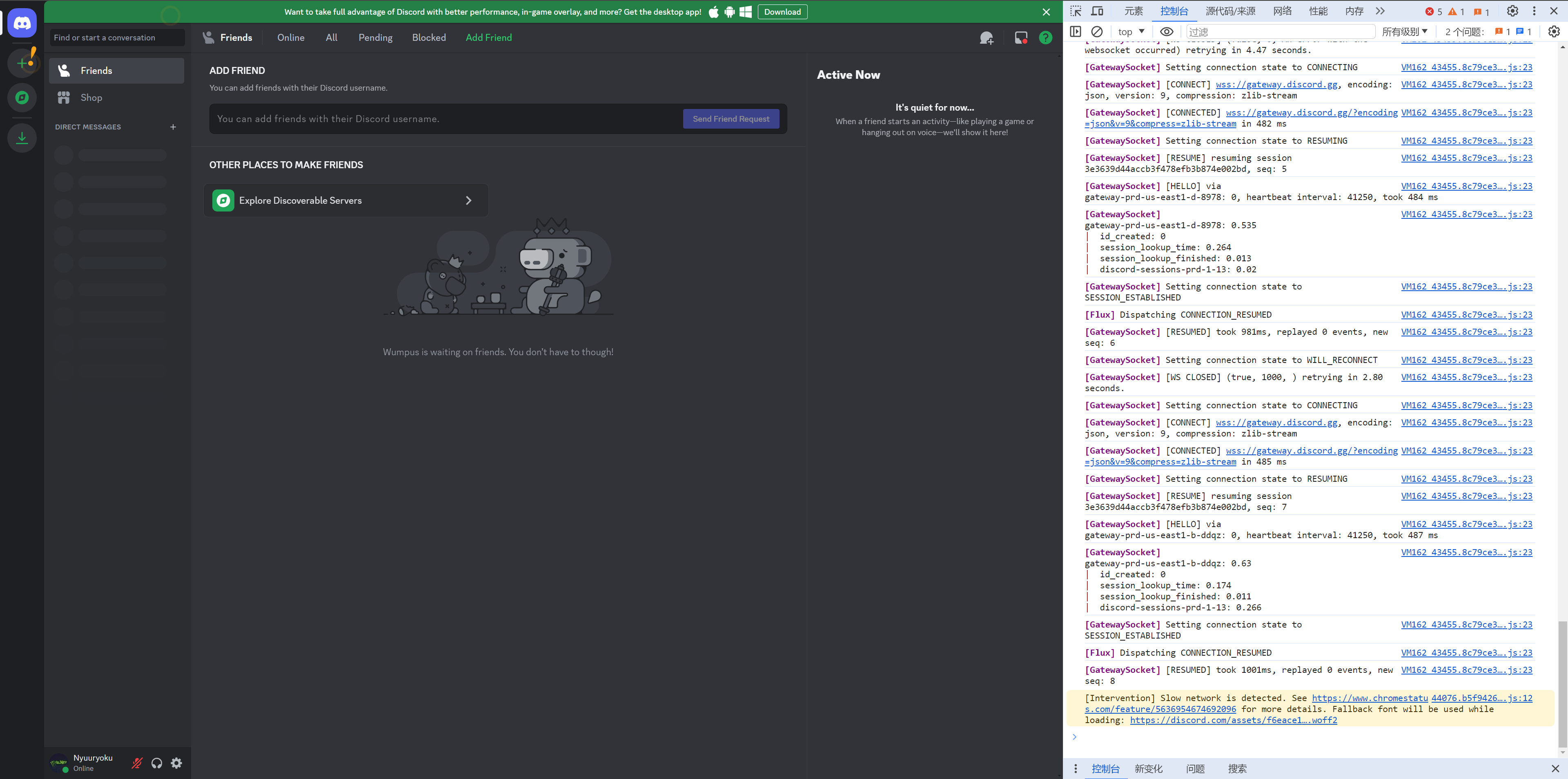
Task: Switch to the Online friends tab
Action: click(x=291, y=38)
